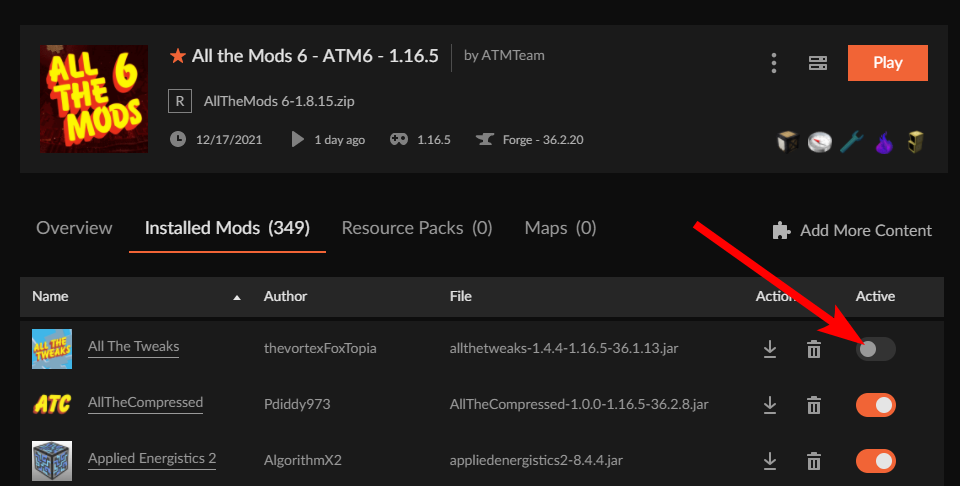Screen dimensions: 960x486
Task: Click the Applied Energistics 2 cube thumbnail
Action: coord(52,461)
